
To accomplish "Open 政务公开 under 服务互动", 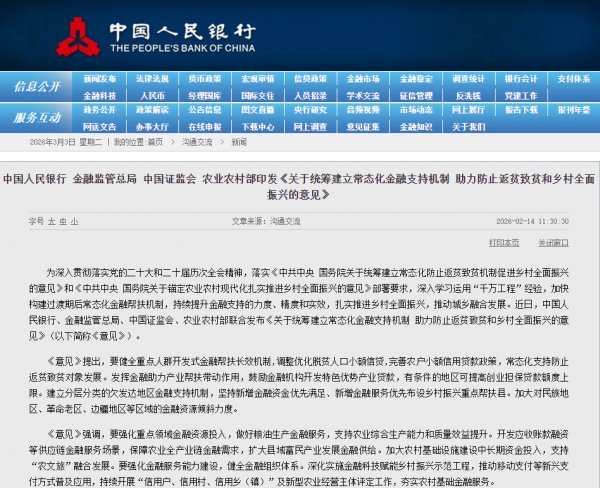I will [99, 110].
